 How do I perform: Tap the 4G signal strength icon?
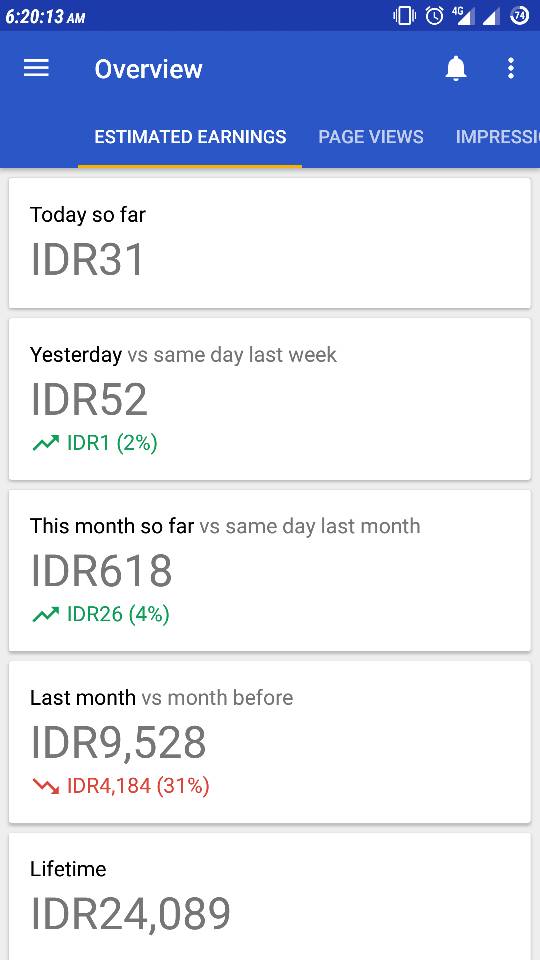(463, 16)
